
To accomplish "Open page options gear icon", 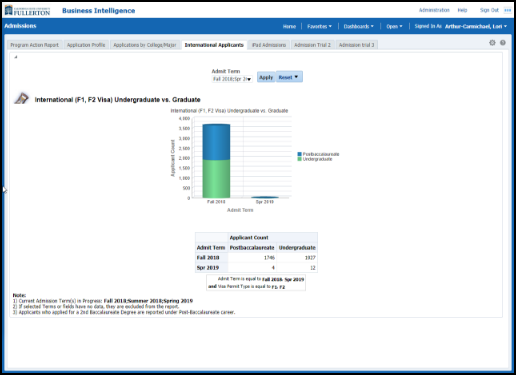I will coord(492,43).
